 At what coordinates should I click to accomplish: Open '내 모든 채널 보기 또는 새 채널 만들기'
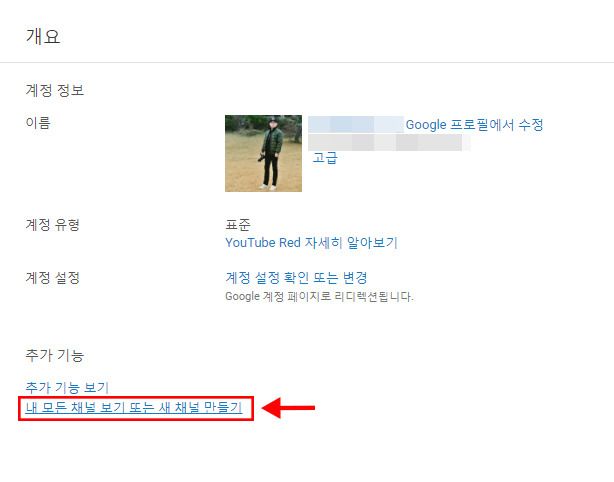click(x=134, y=408)
